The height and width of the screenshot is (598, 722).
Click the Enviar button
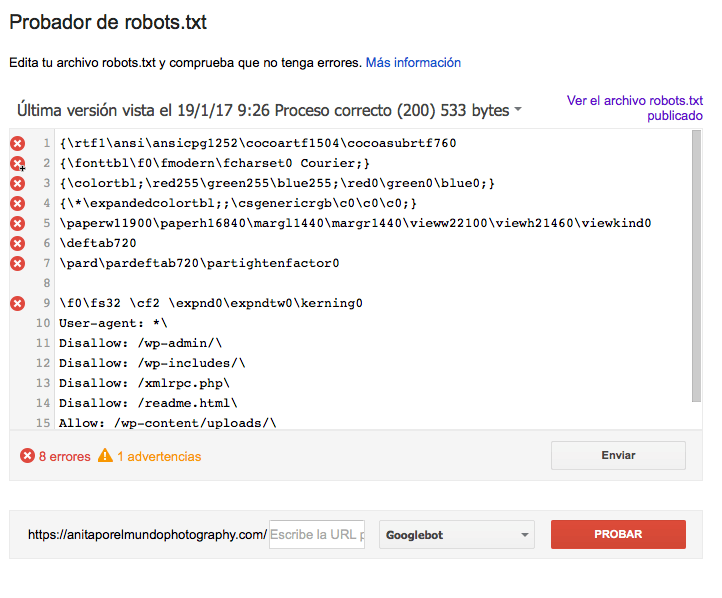pyautogui.click(x=618, y=455)
